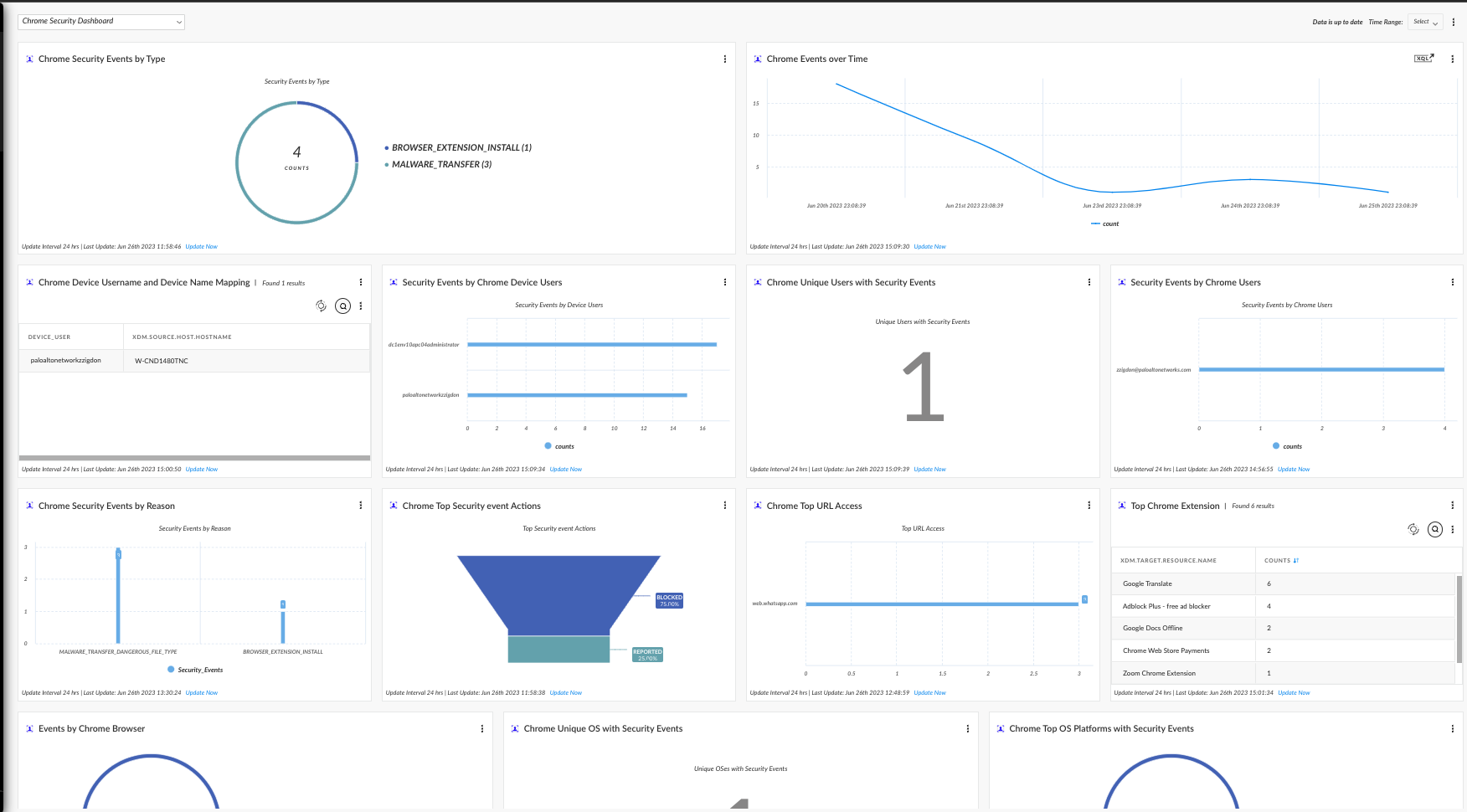Toggle counts legend in Security Events by Device Users
Screen dimensions: 1467x812
click(x=559, y=447)
